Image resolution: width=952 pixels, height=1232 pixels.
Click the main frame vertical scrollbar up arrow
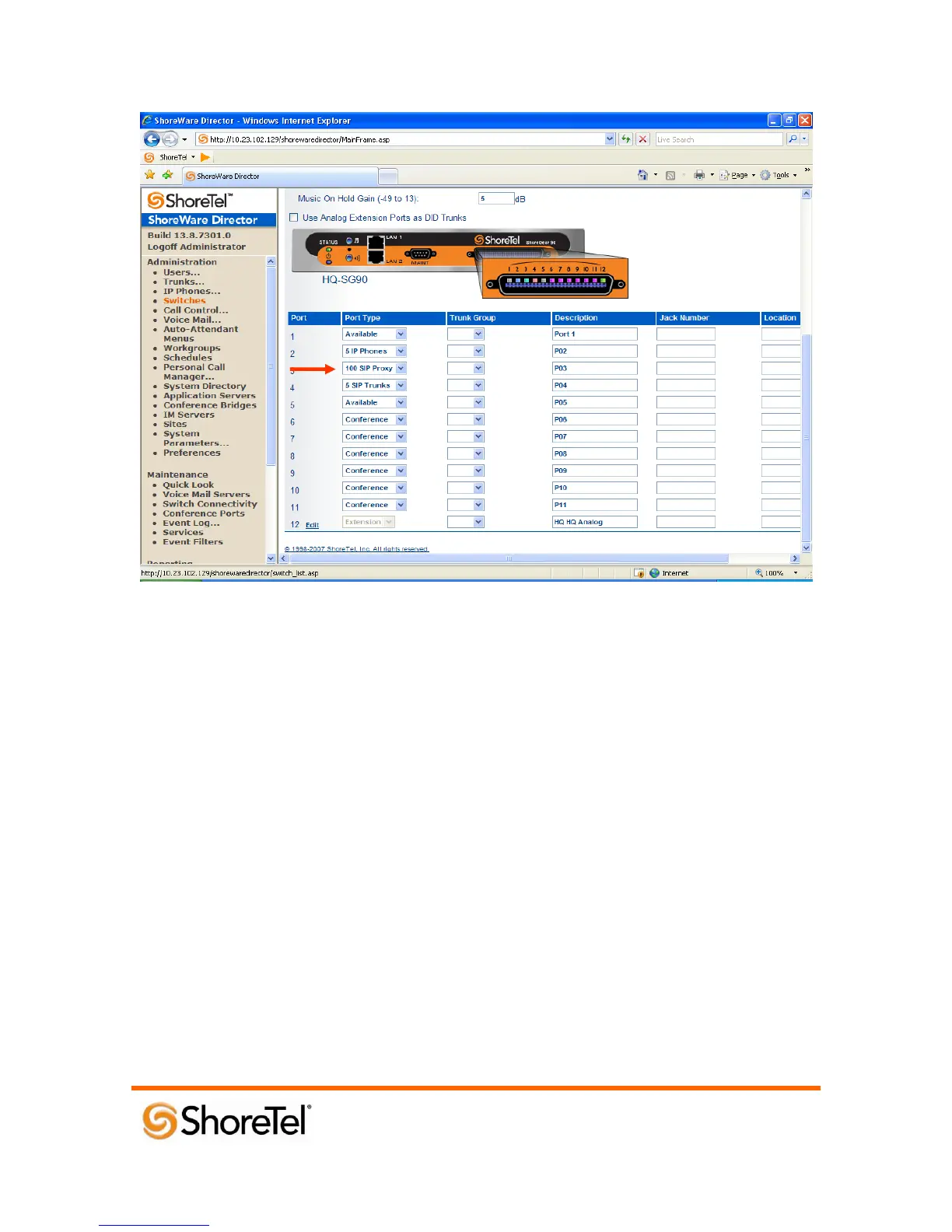click(x=807, y=194)
